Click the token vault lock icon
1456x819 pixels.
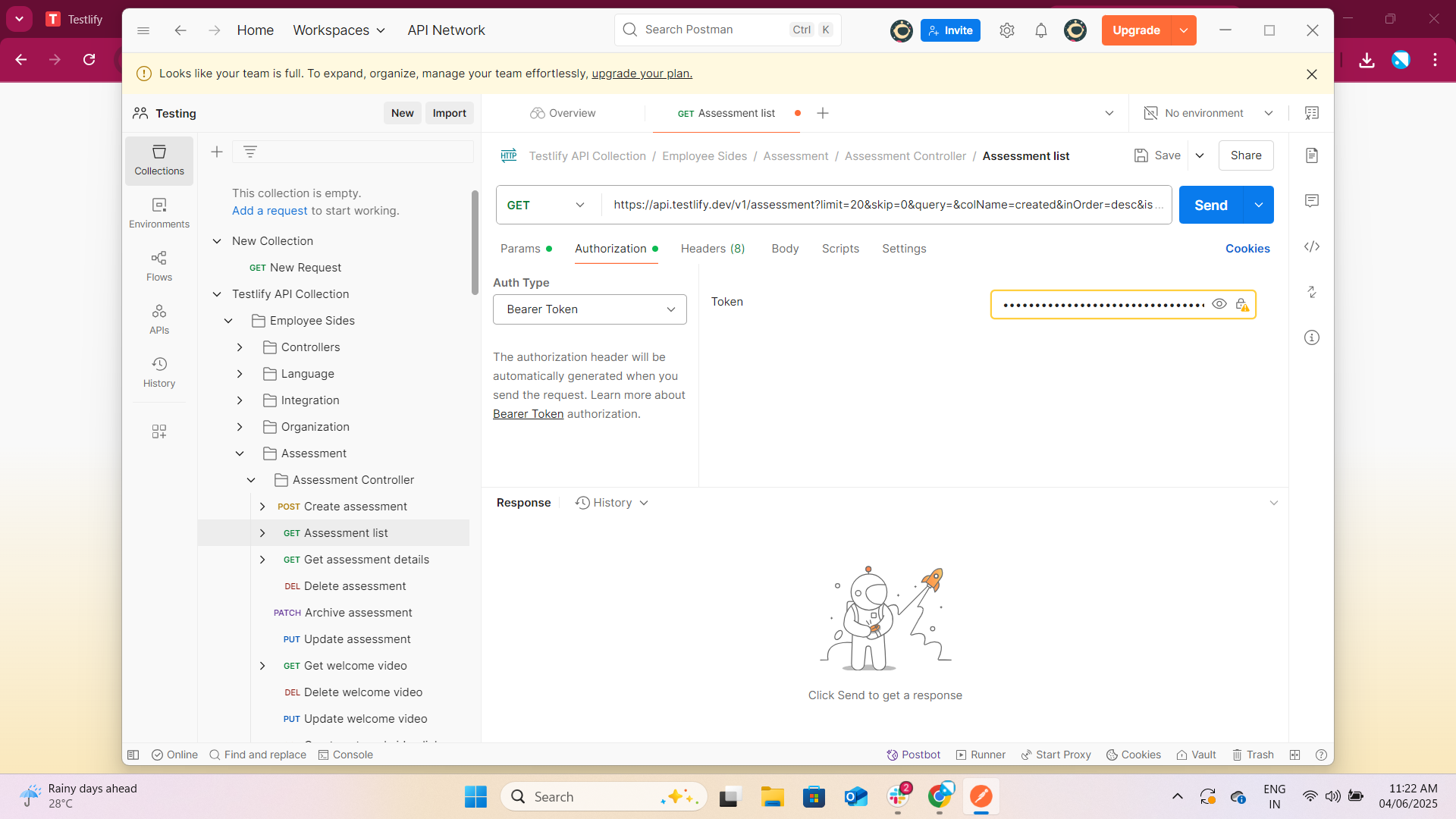point(1241,304)
